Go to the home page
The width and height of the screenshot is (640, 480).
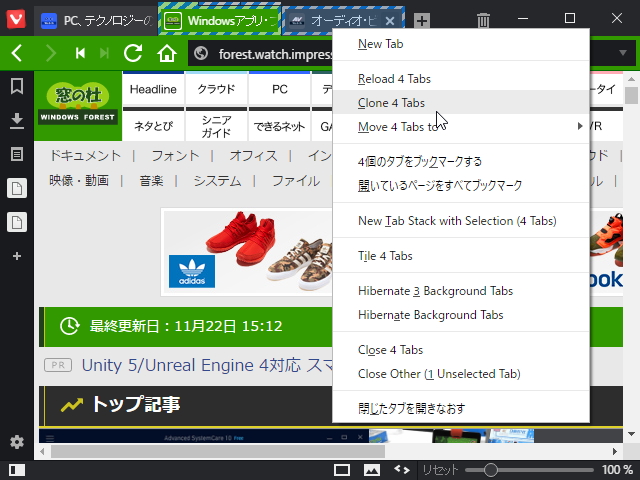(167, 53)
